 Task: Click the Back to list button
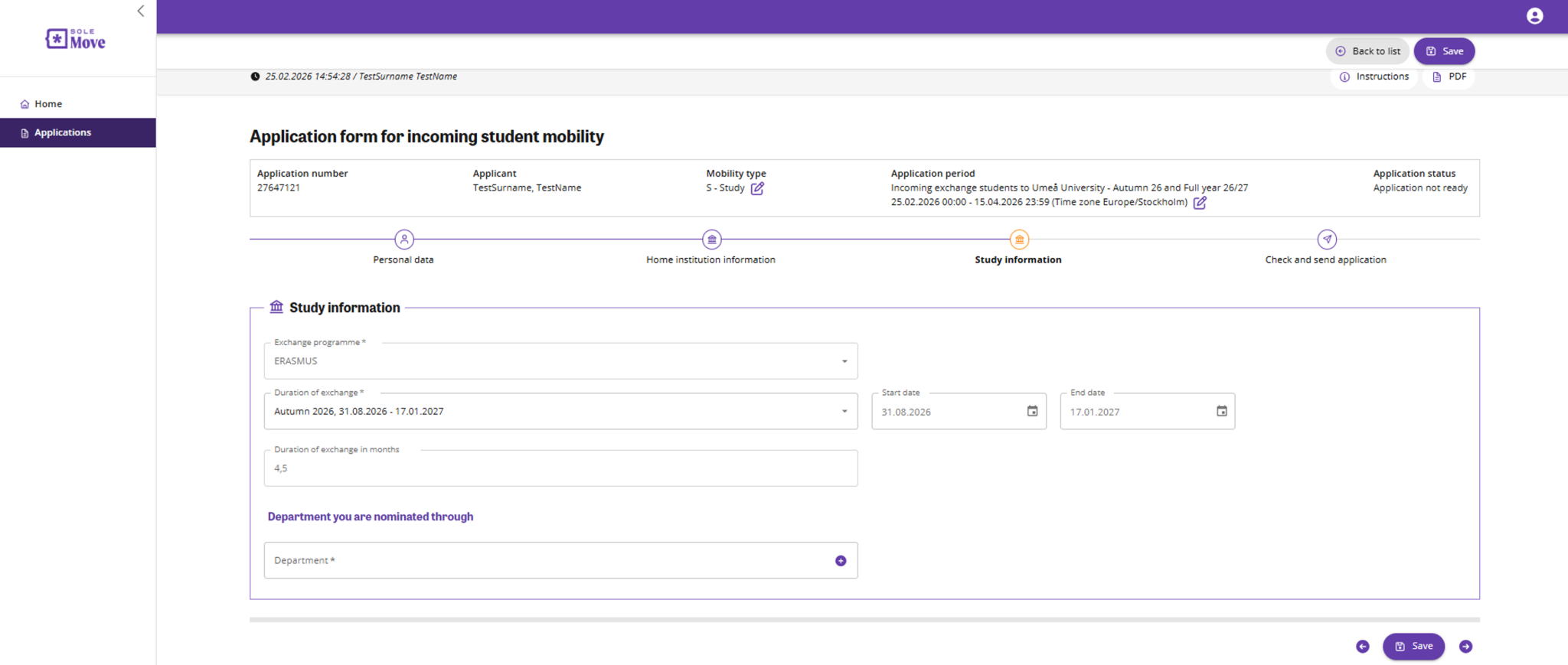pyautogui.click(x=1367, y=51)
